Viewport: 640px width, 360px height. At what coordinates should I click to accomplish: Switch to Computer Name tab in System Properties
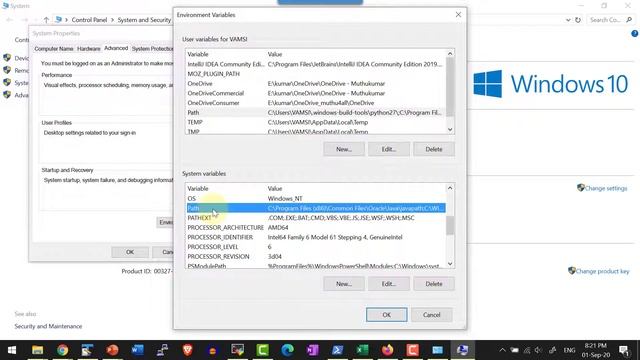[x=53, y=49]
